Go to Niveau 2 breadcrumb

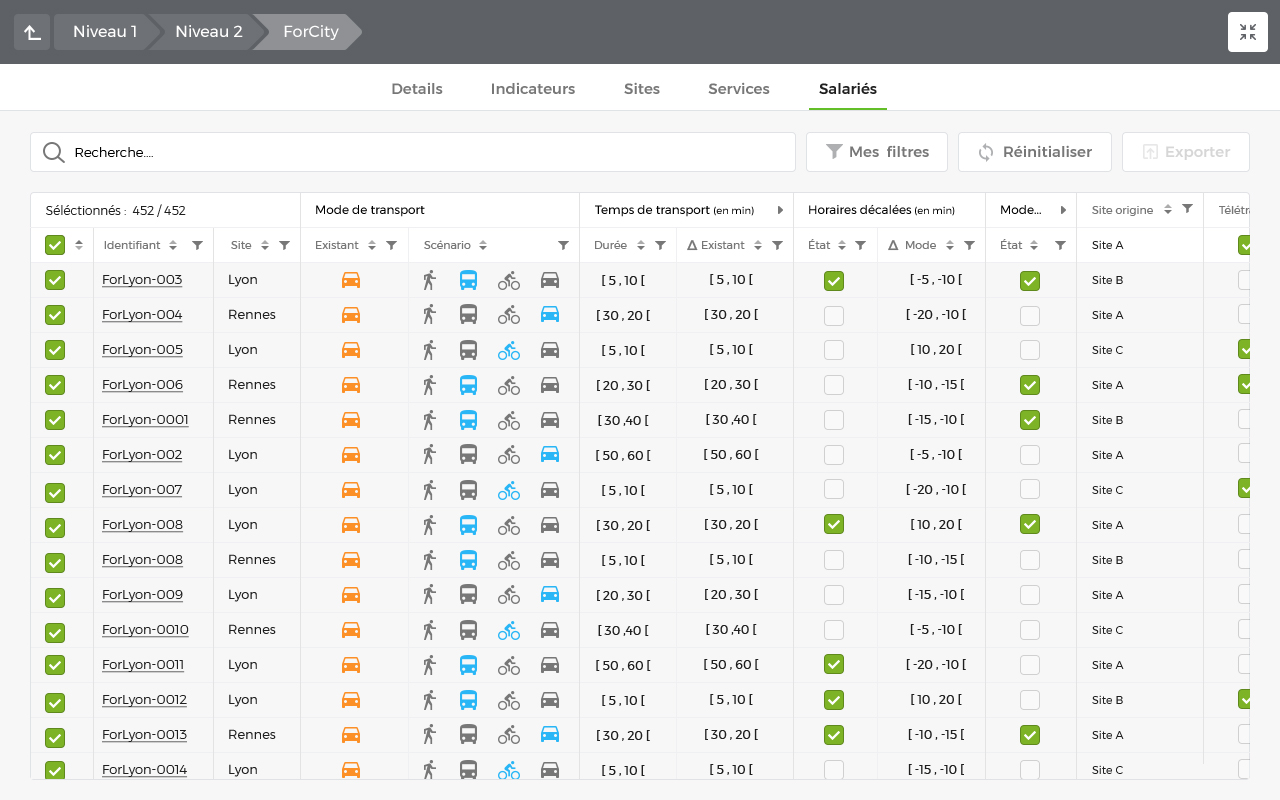coord(209,32)
